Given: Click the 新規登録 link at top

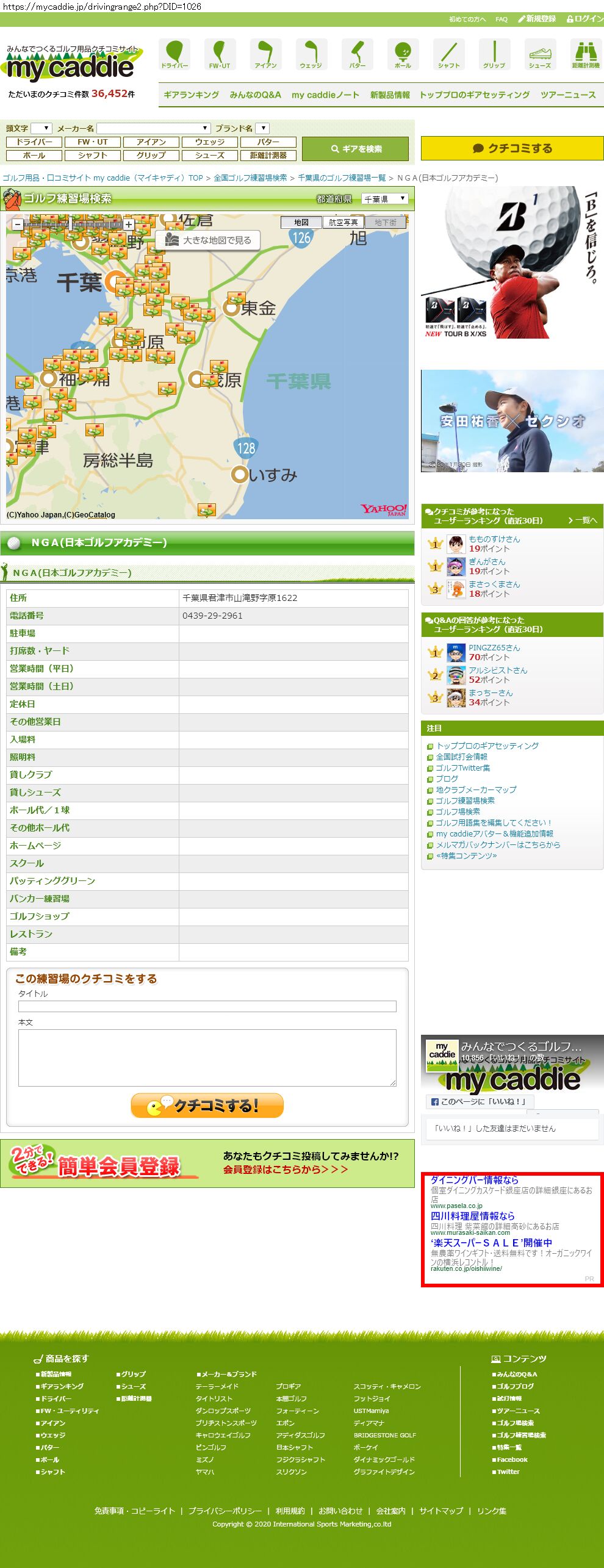Looking at the screenshot, I should (x=537, y=19).
